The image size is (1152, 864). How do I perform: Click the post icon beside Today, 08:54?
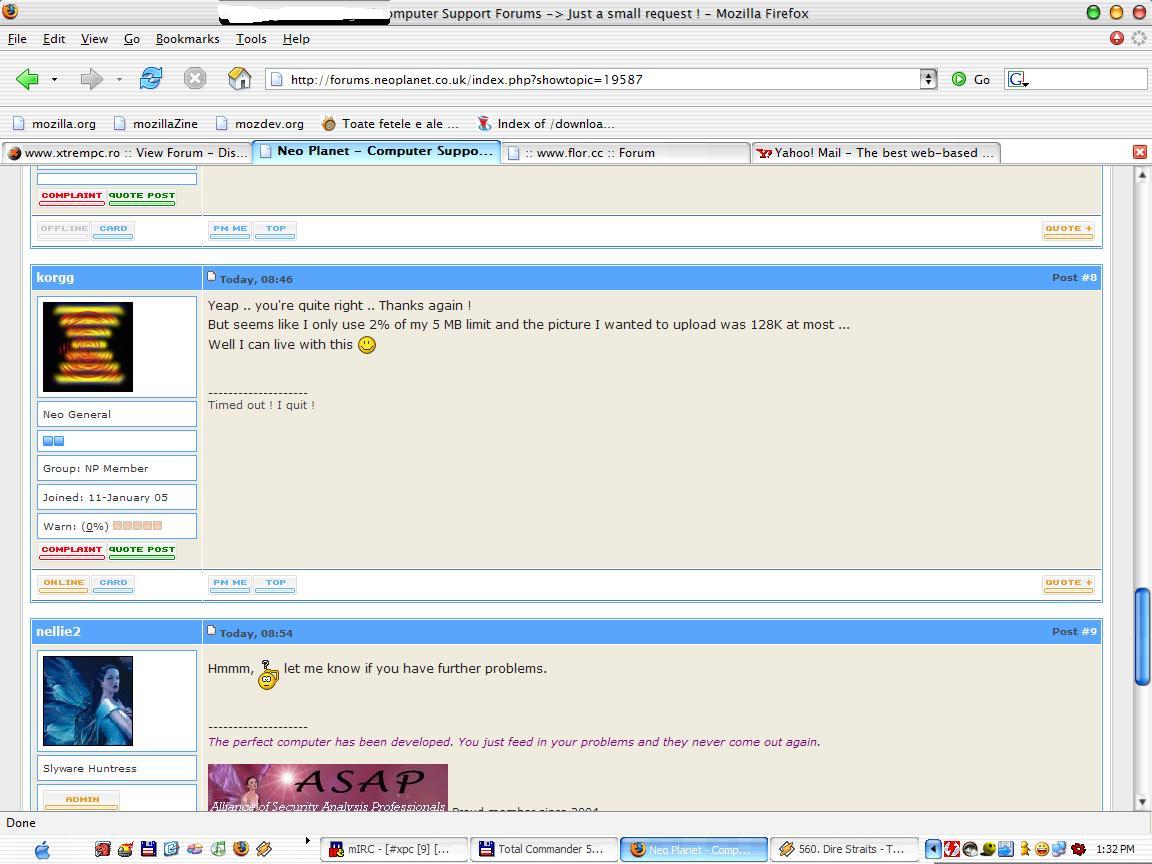pos(212,631)
